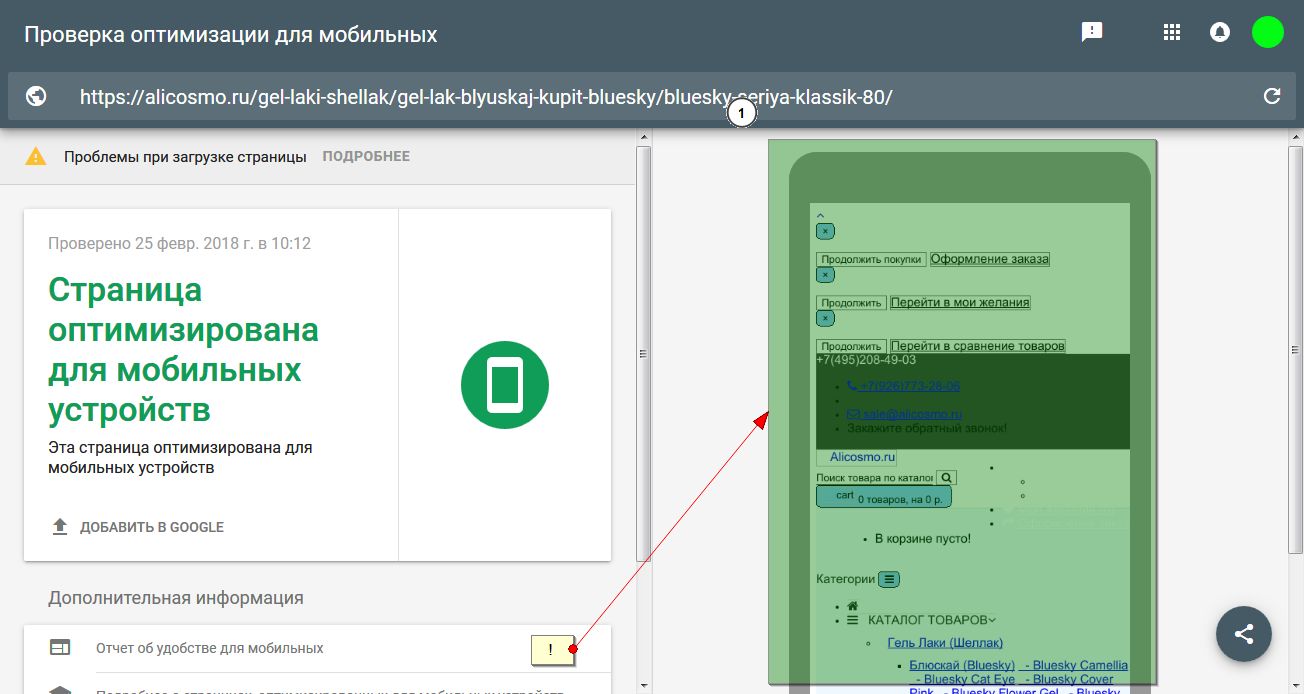Click the Alicosmo.ru logo link
The image size is (1304, 694).
click(863, 457)
